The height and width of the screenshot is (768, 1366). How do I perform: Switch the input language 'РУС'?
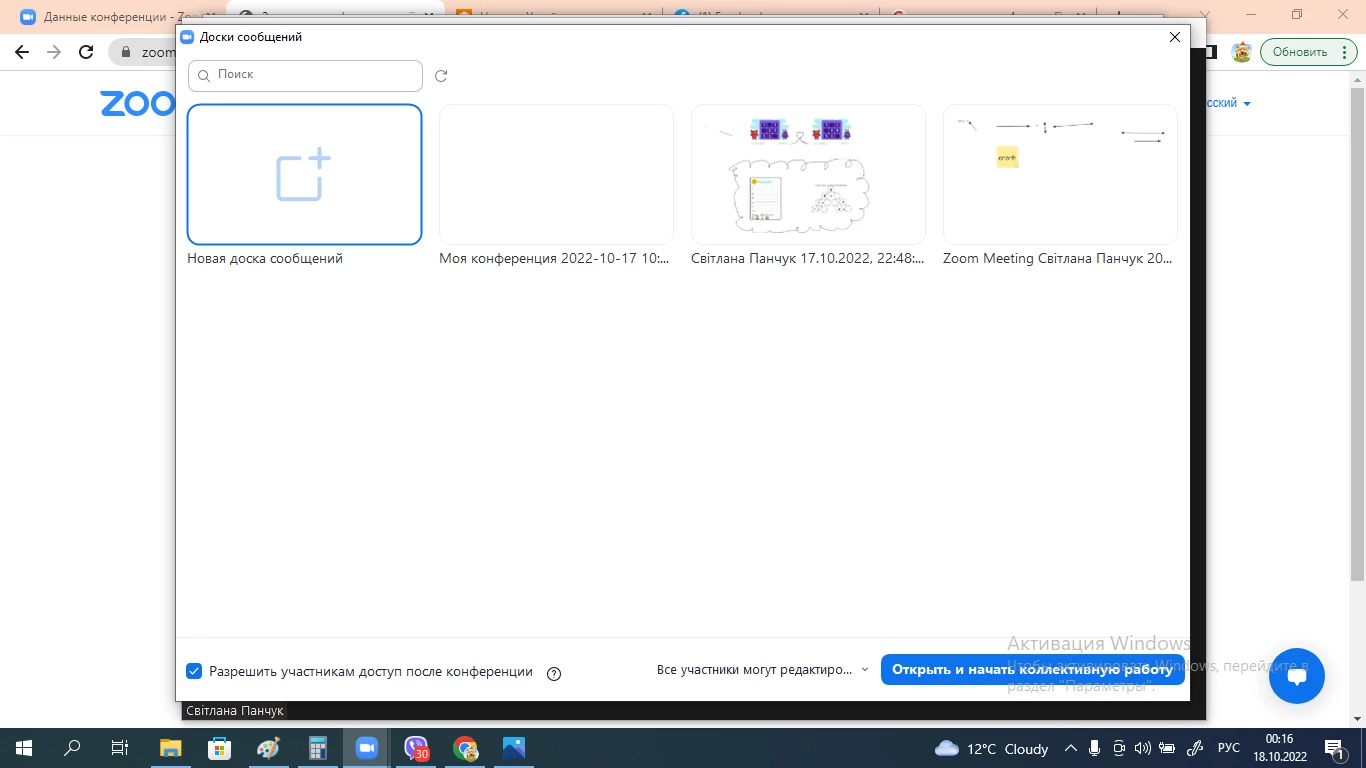[x=1228, y=748]
